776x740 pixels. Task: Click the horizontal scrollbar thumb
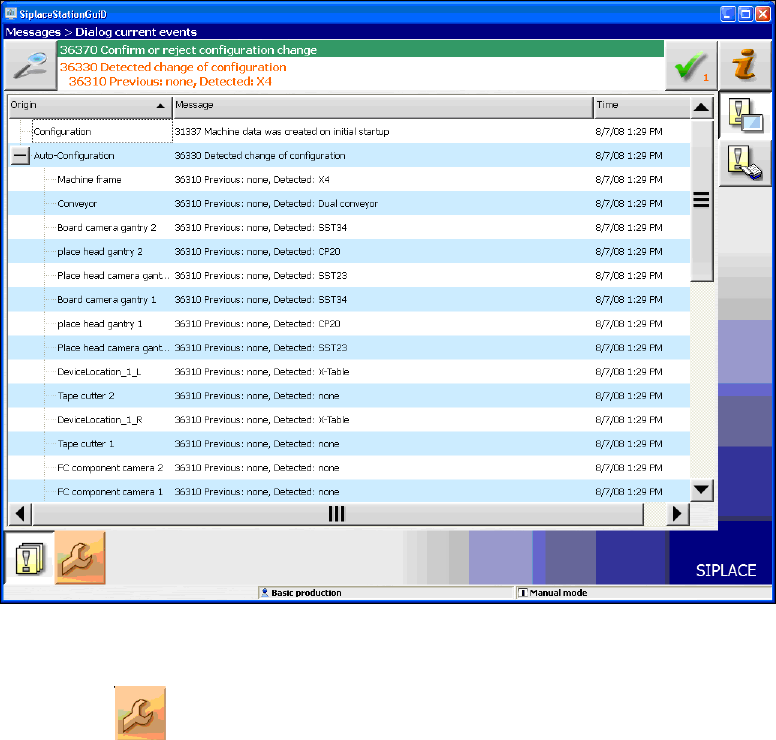(338, 514)
